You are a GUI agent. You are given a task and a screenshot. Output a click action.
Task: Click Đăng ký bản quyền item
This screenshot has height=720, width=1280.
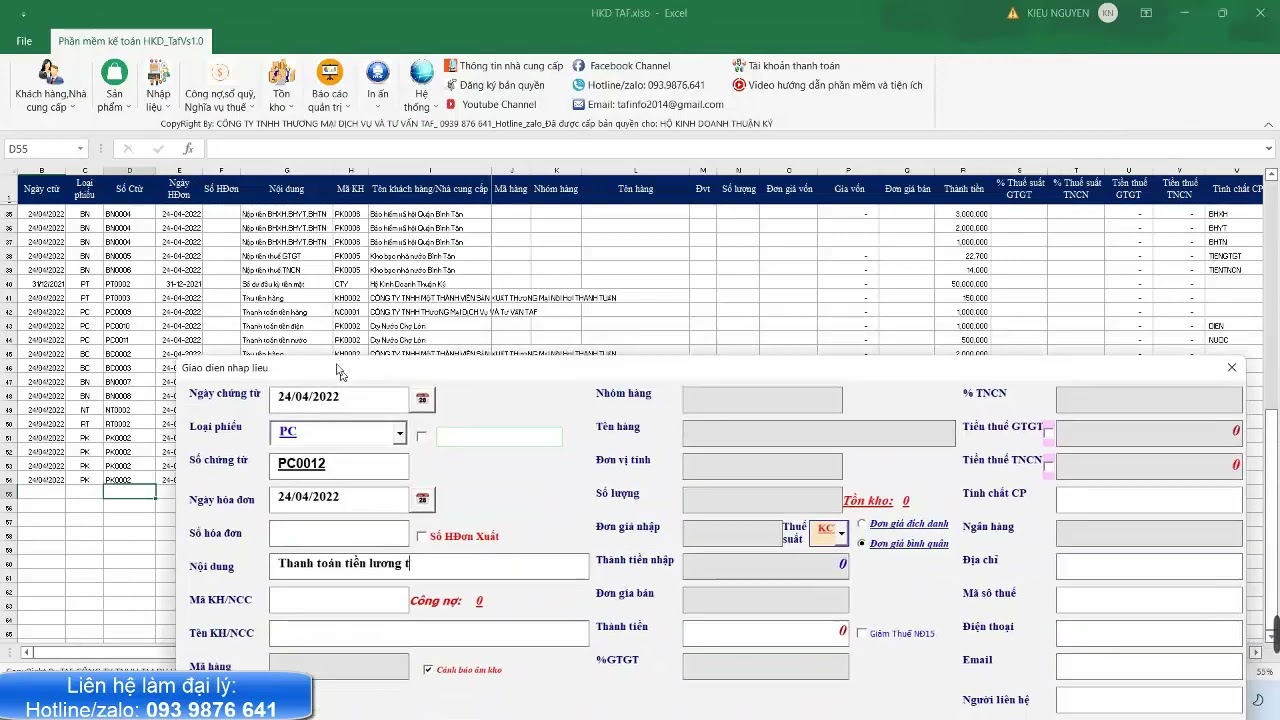click(x=495, y=85)
